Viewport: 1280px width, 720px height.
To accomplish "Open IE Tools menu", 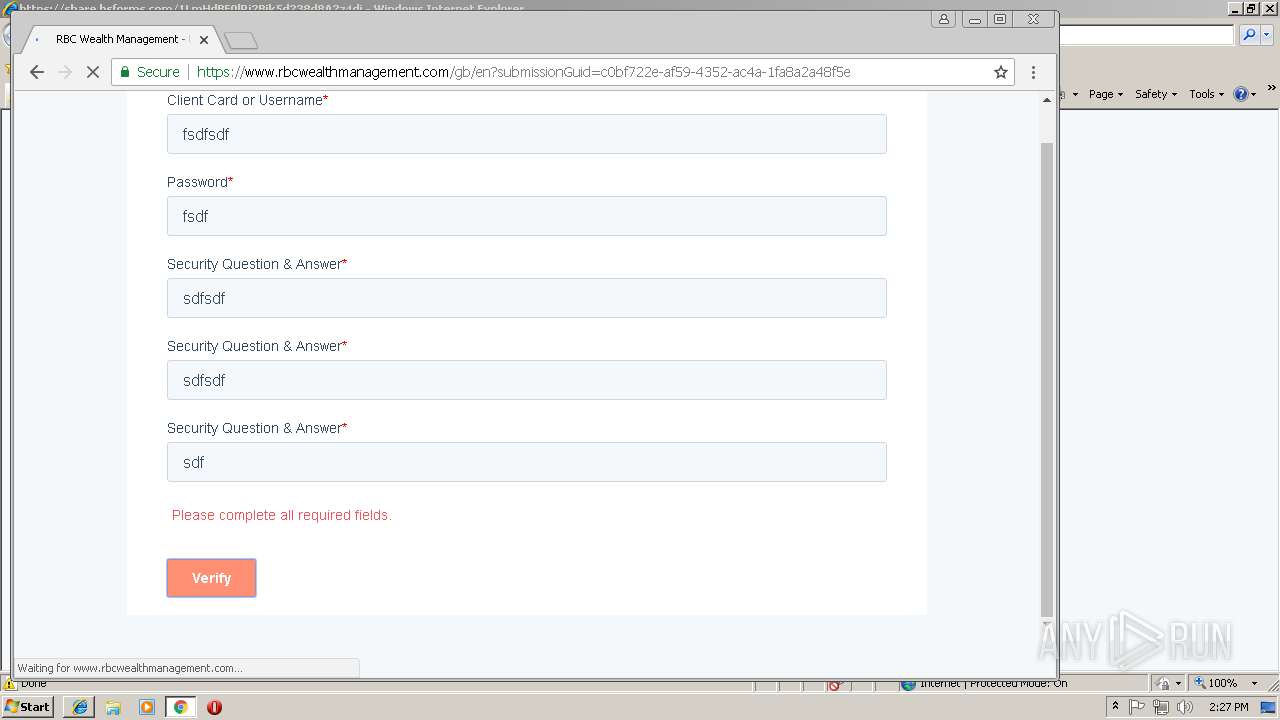I will click(x=1206, y=94).
